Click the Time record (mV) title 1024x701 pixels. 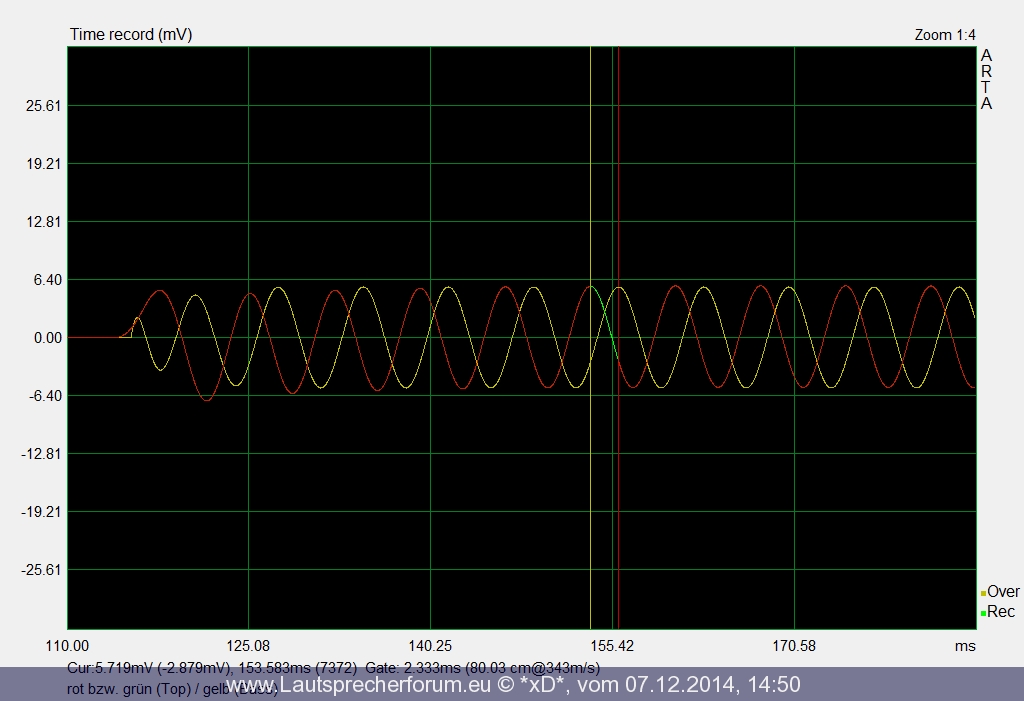tap(130, 35)
